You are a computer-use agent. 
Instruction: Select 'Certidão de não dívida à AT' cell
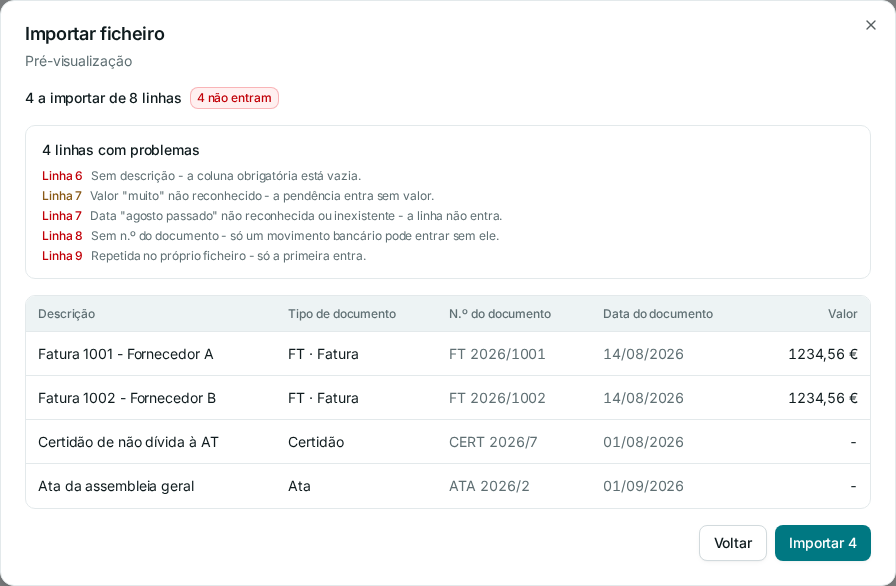tap(128, 442)
